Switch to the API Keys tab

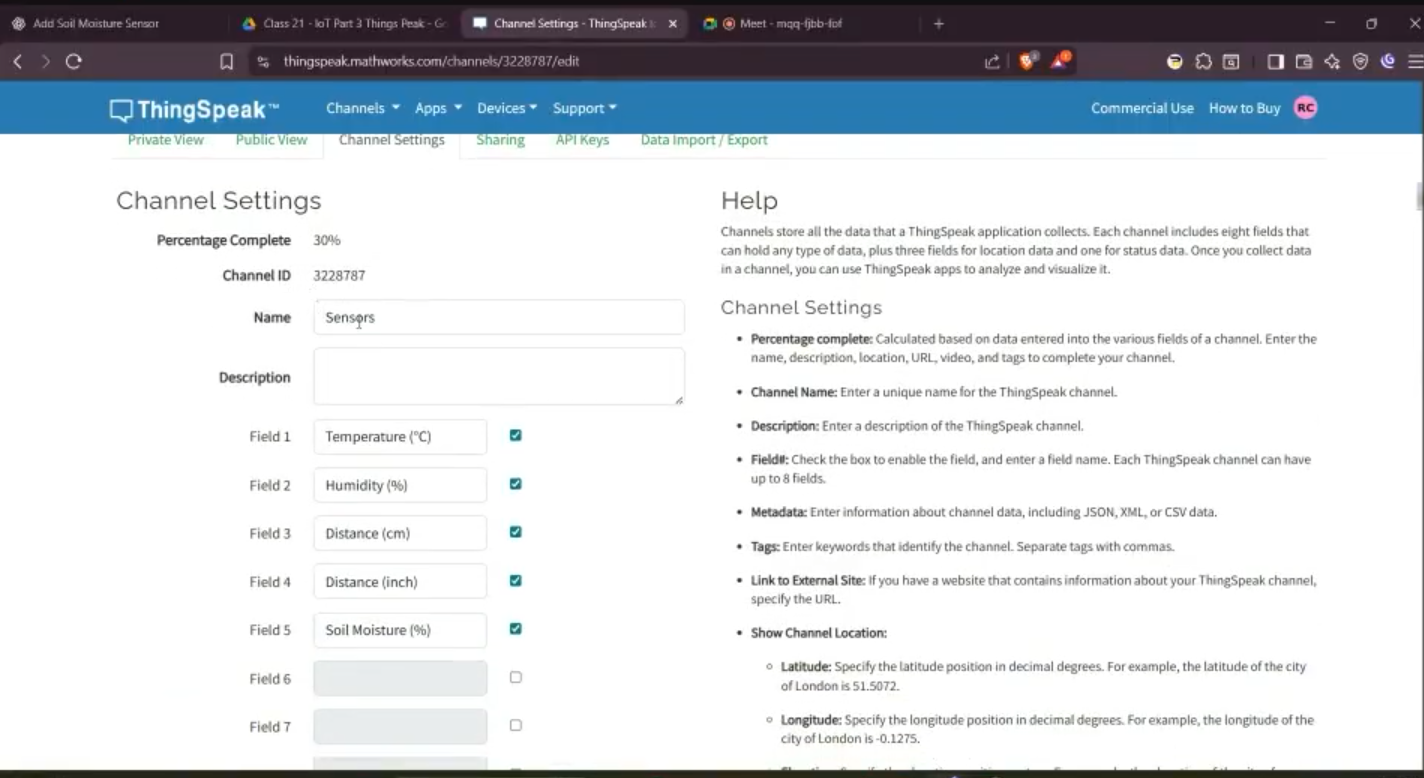coord(582,140)
